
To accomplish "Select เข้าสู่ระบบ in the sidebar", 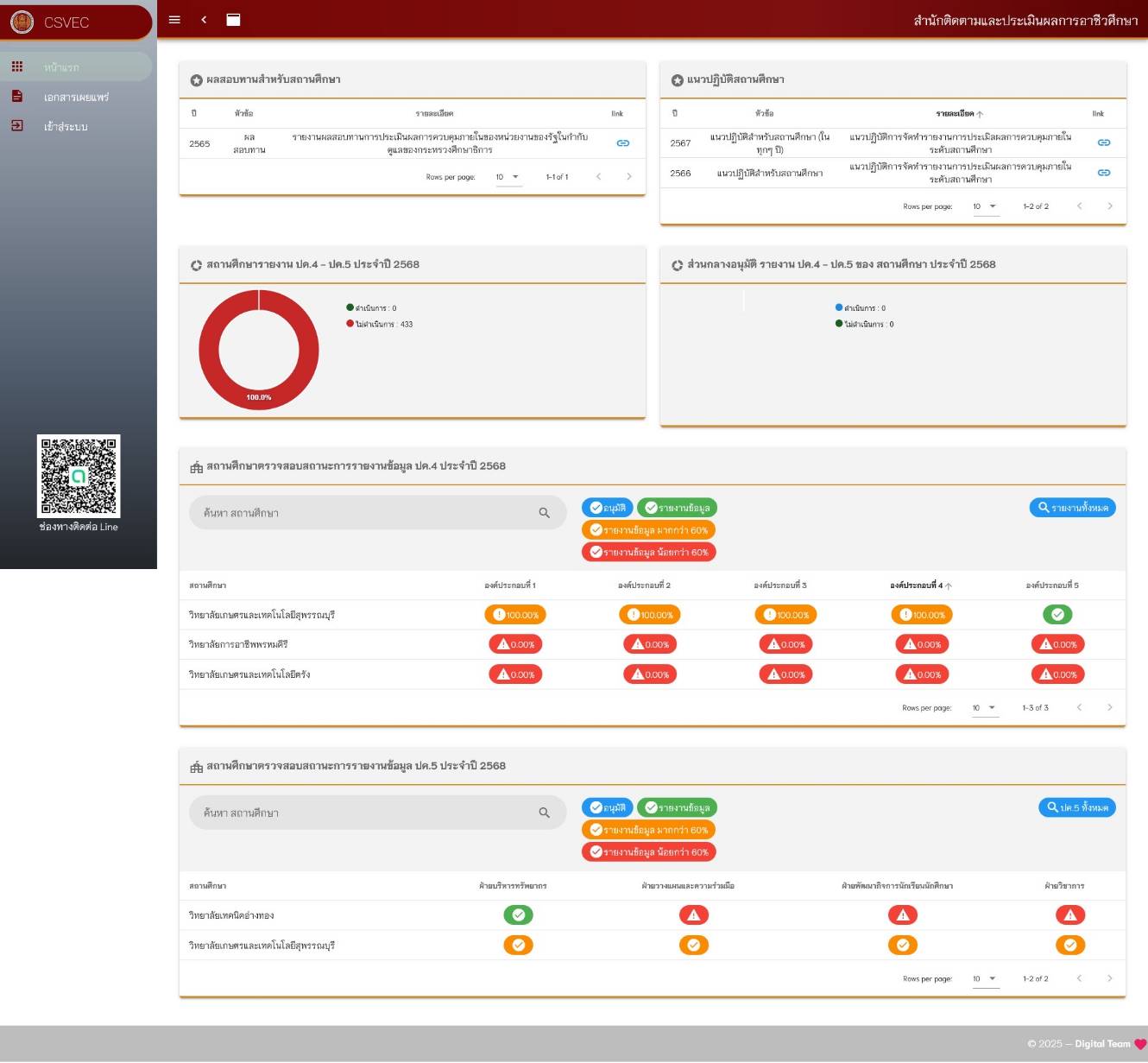I will coord(66,127).
